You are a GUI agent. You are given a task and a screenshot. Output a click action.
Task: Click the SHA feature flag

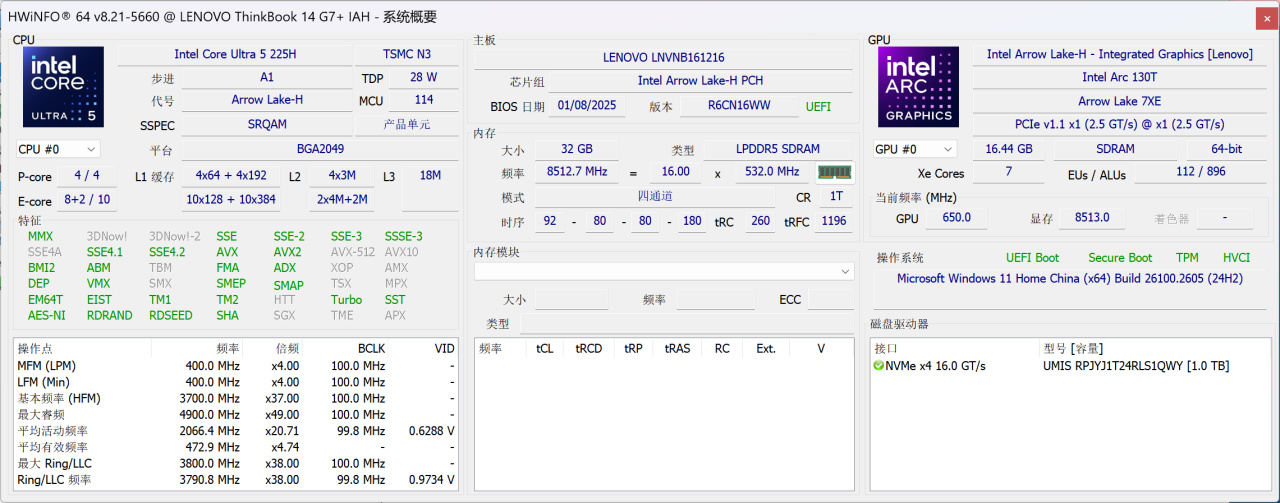click(x=227, y=315)
